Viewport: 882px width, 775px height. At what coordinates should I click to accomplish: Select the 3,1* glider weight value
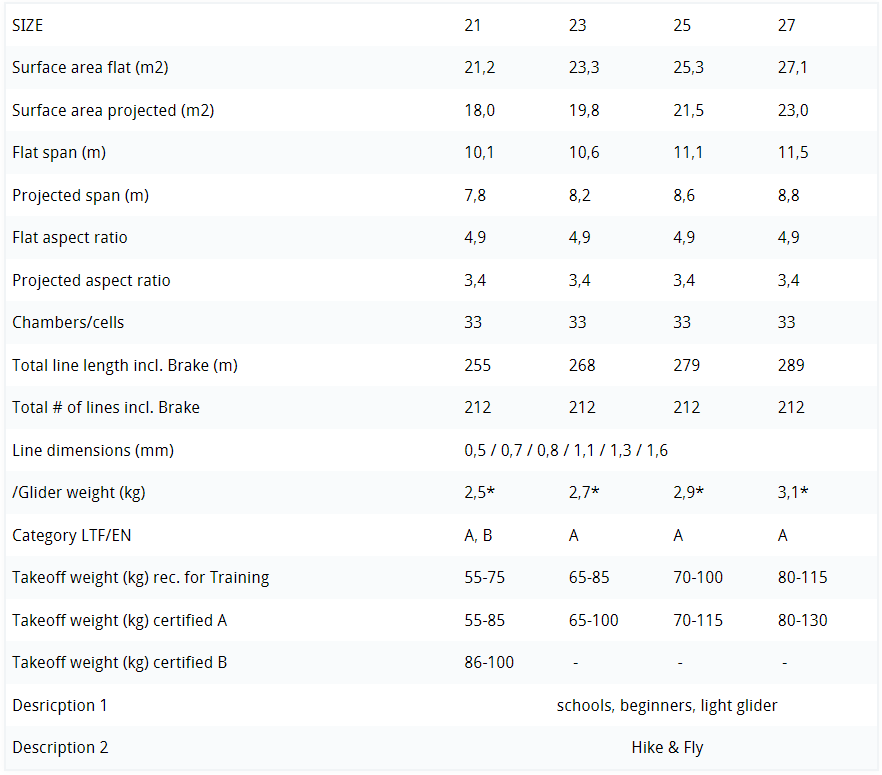795,493
